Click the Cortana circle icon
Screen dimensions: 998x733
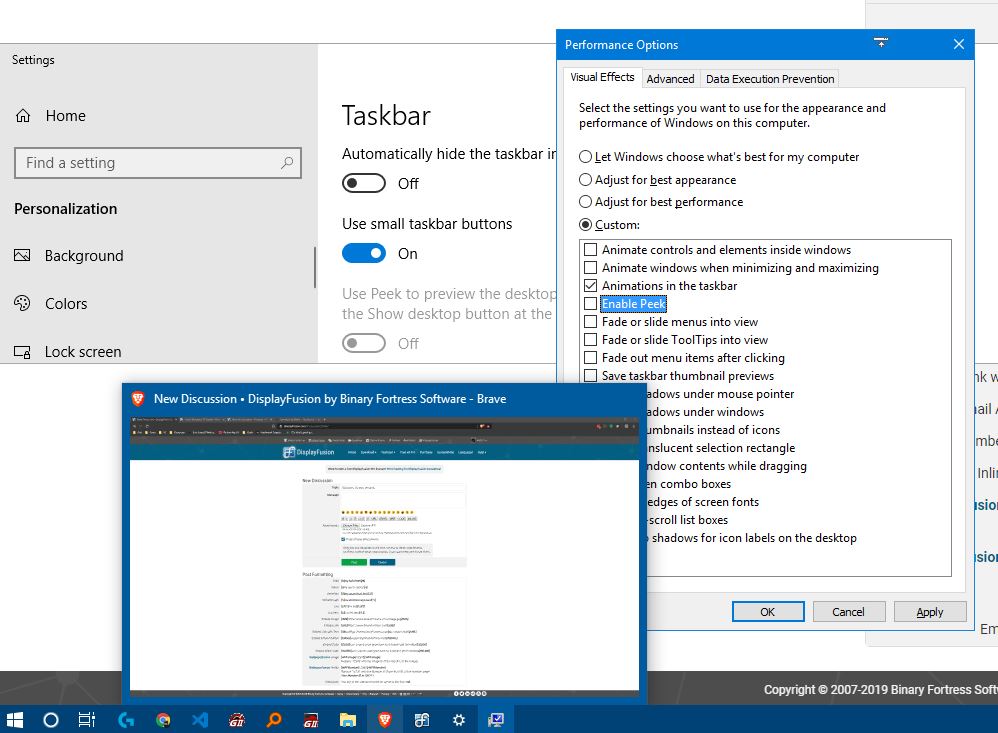click(x=51, y=719)
